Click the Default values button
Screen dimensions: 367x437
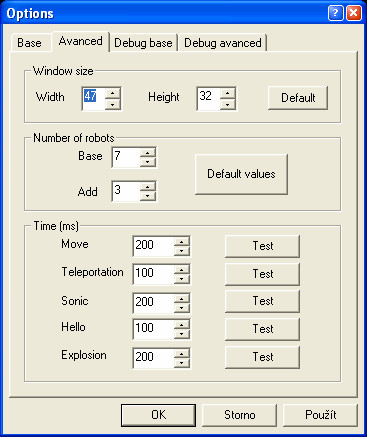coord(241,174)
